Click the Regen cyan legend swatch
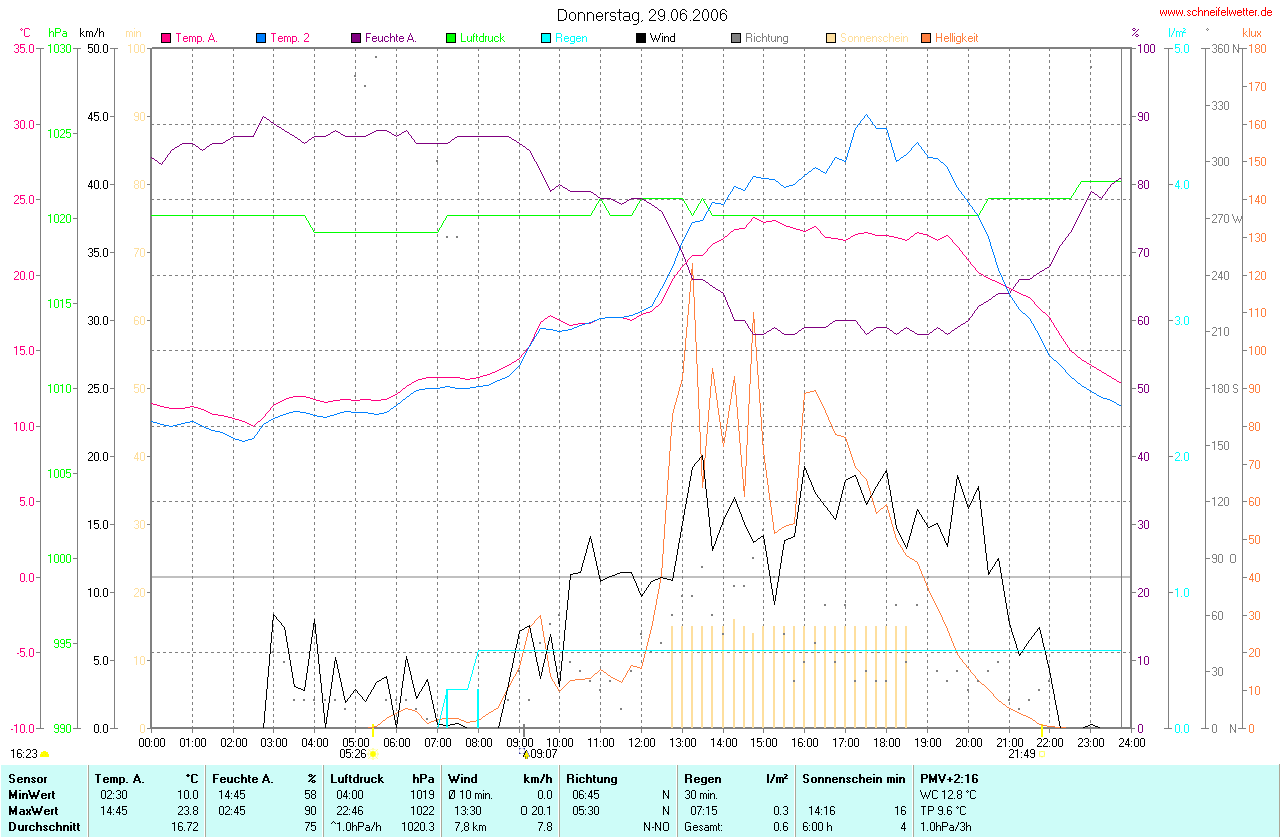 click(x=546, y=38)
